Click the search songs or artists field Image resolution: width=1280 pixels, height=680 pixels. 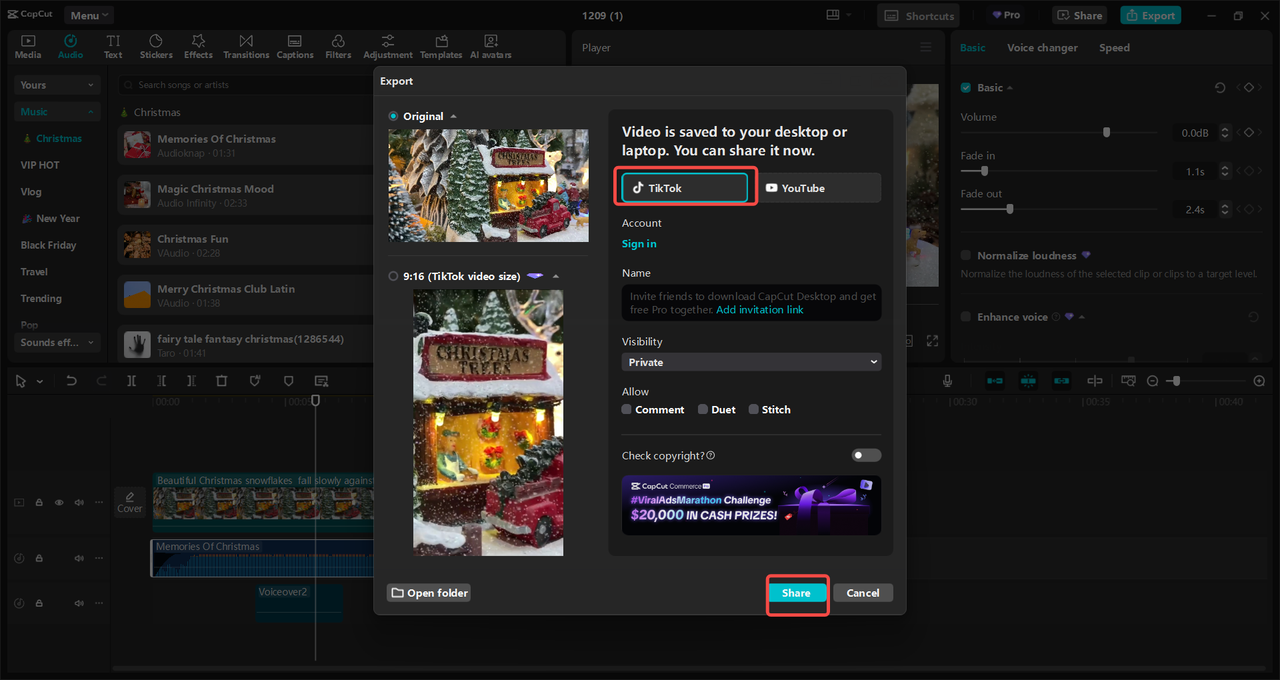(x=245, y=85)
